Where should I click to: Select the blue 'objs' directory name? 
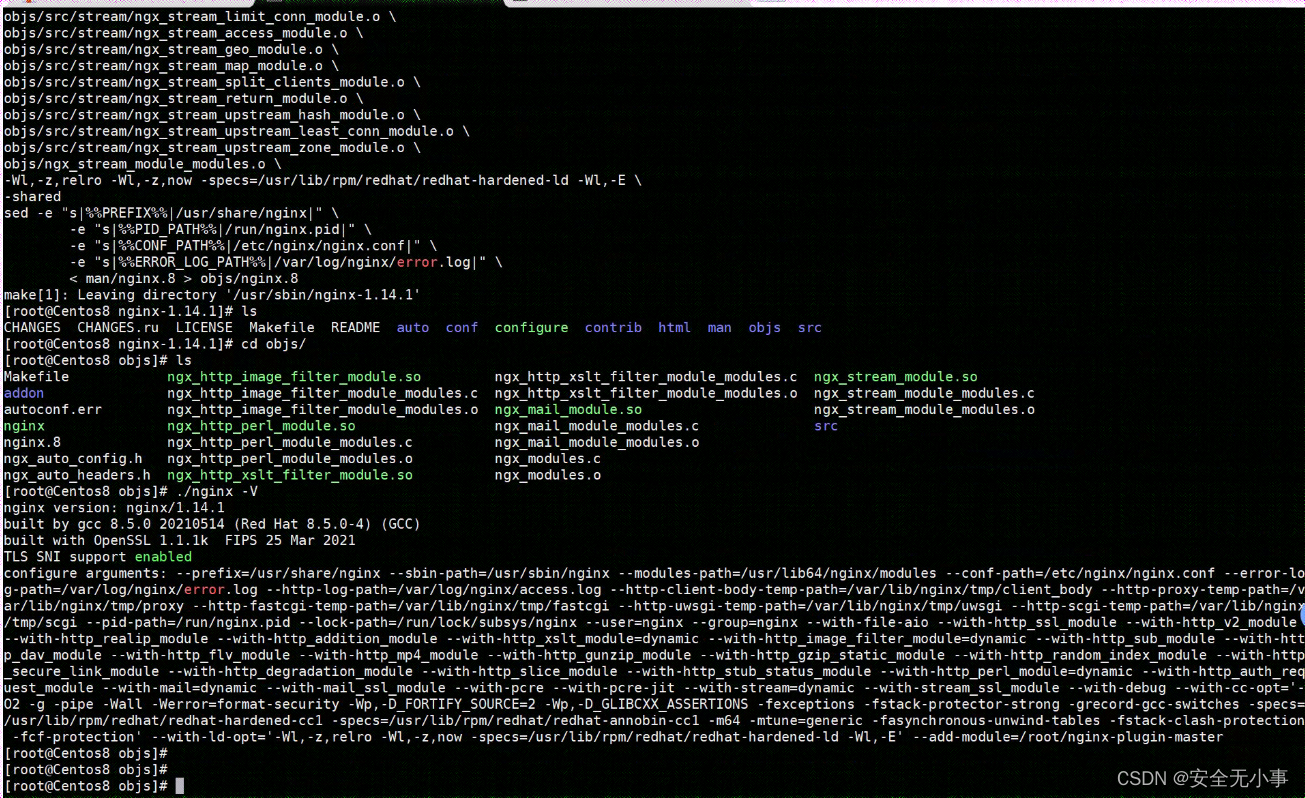(x=765, y=327)
